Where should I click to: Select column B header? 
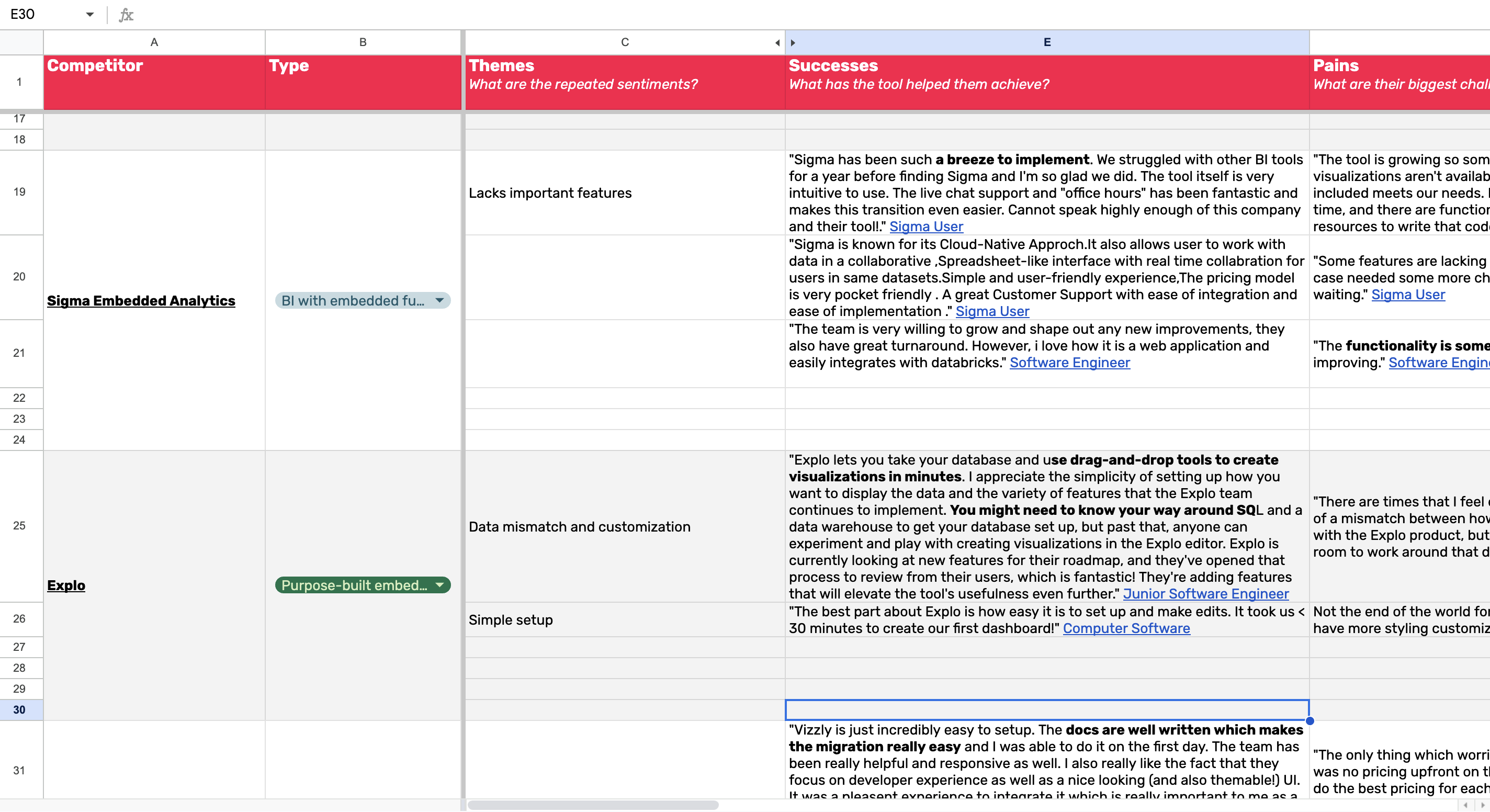pyautogui.click(x=363, y=42)
